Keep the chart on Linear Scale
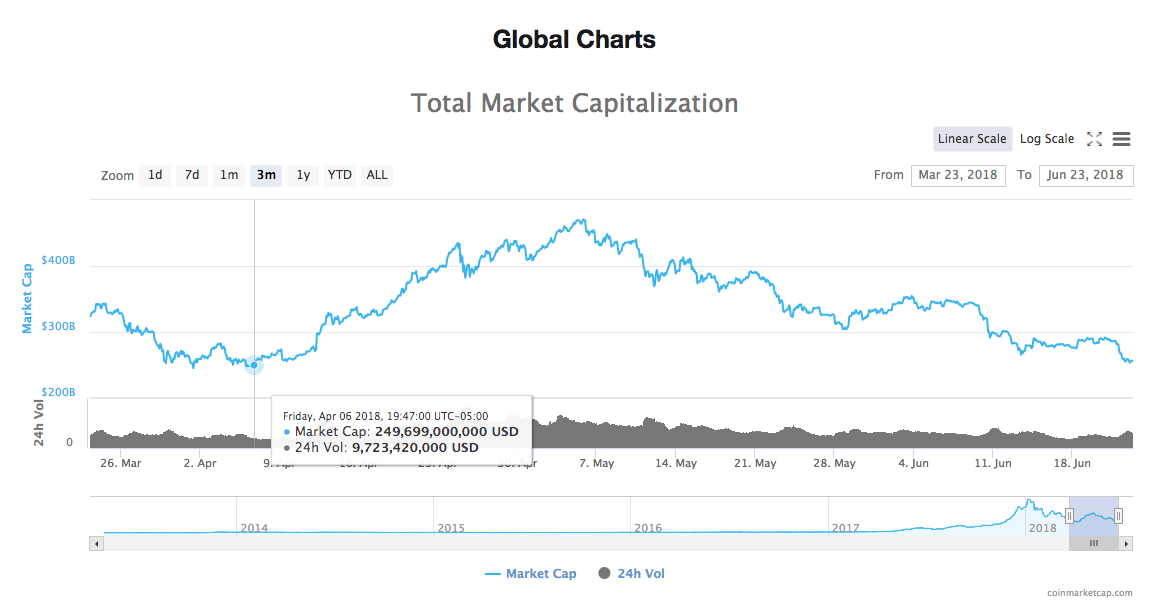The image size is (1157, 615). (971, 138)
